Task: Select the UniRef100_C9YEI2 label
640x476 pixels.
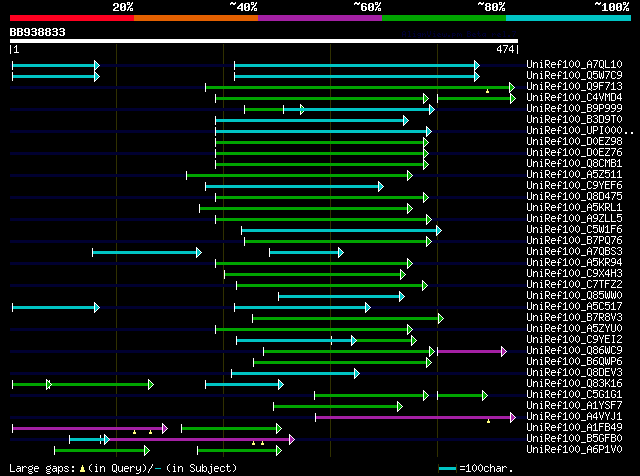Action: pyautogui.click(x=574, y=340)
